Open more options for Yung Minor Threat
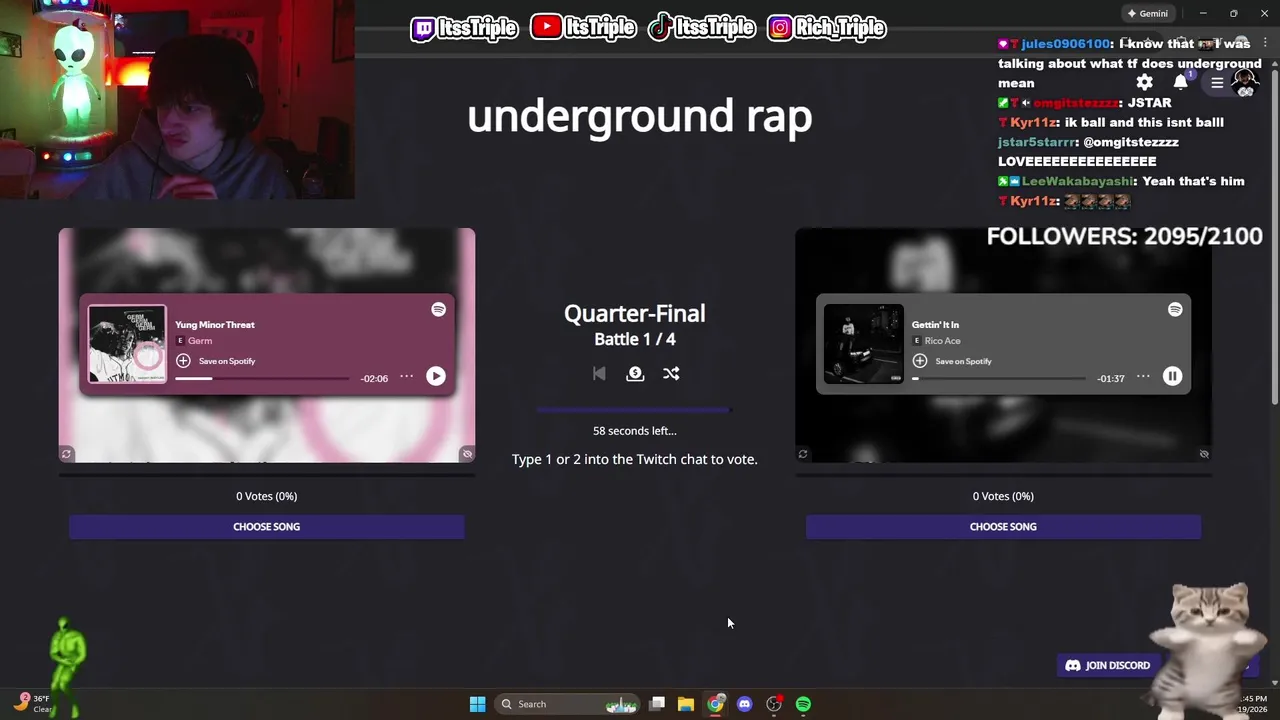Viewport: 1280px width, 720px height. pos(406,377)
